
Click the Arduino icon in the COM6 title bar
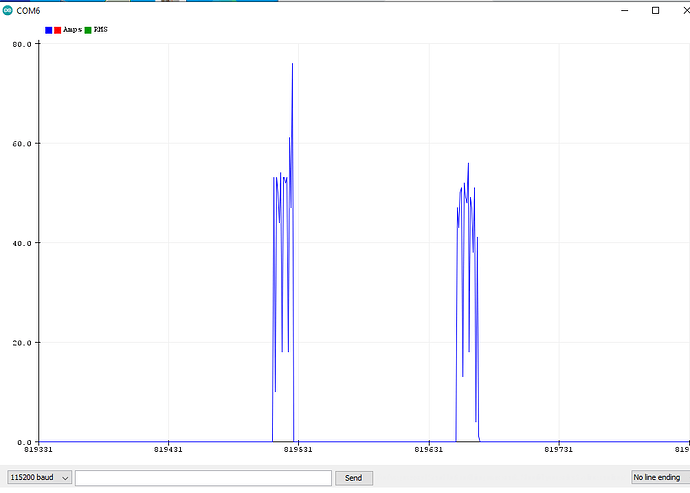[7, 11]
